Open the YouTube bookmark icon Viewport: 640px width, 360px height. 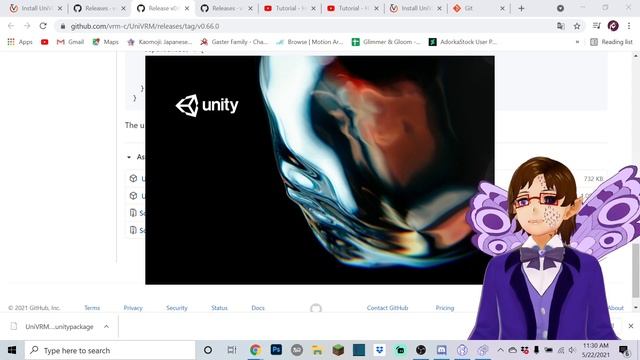pos(44,42)
